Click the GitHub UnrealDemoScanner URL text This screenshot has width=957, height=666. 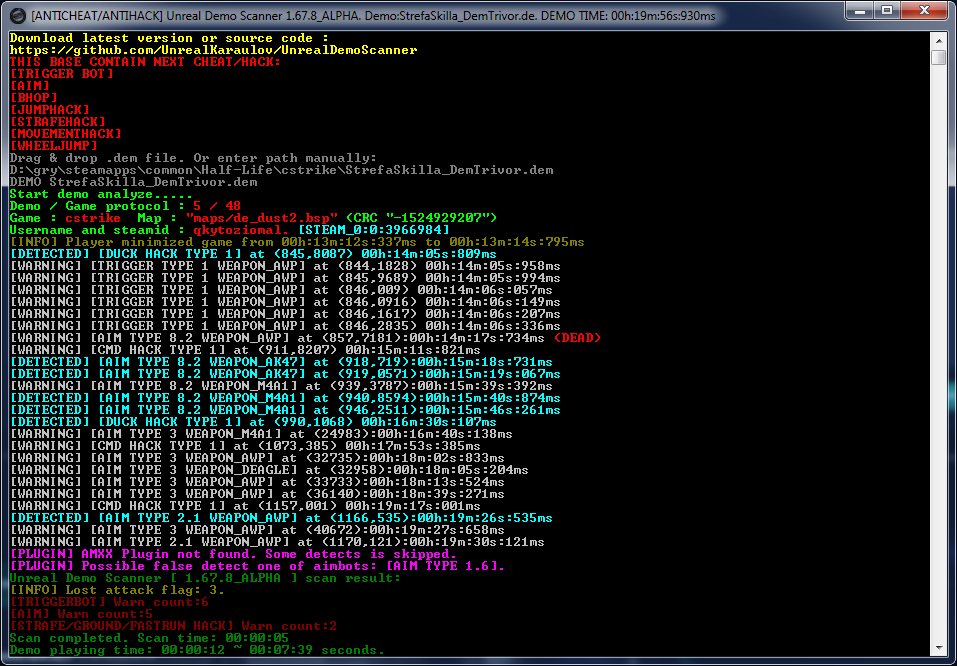[x=214, y=50]
